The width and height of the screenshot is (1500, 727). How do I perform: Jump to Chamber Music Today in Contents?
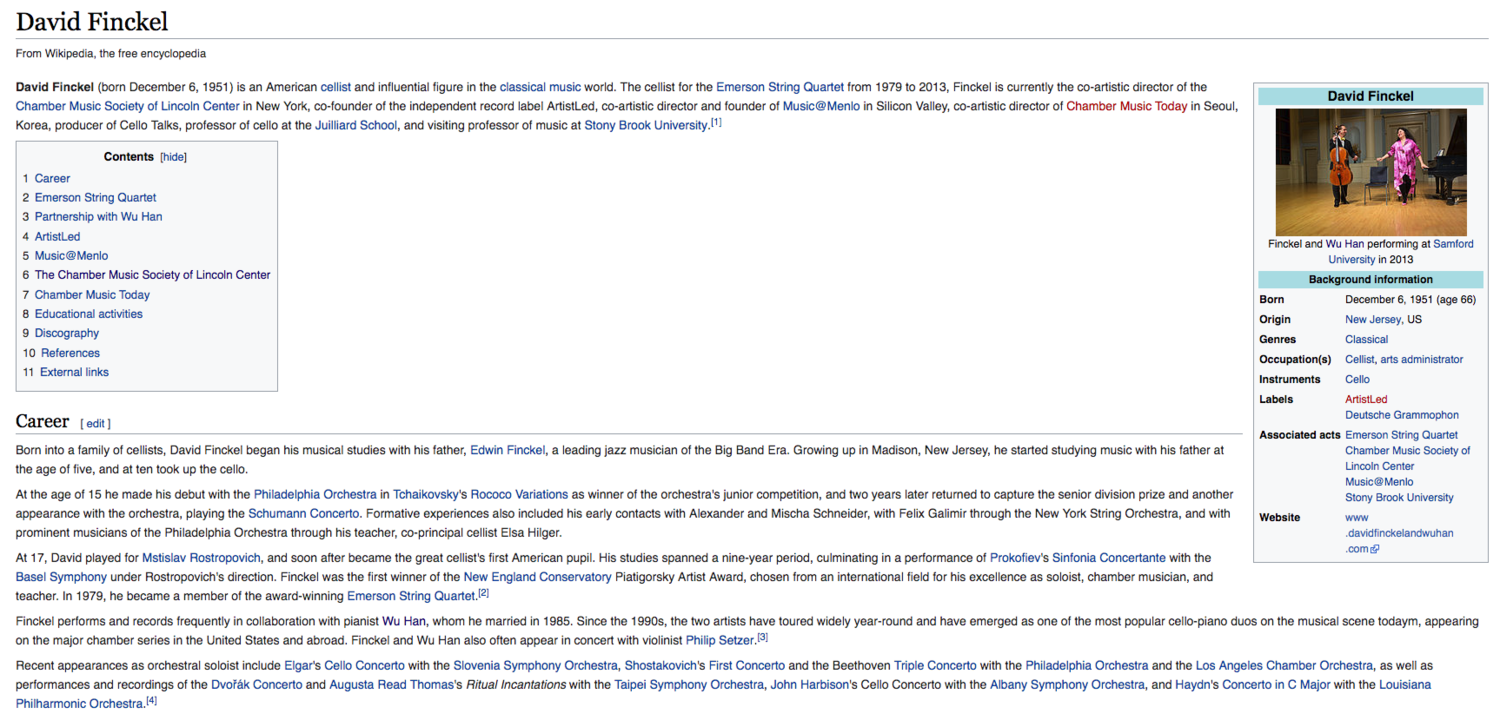pos(92,295)
